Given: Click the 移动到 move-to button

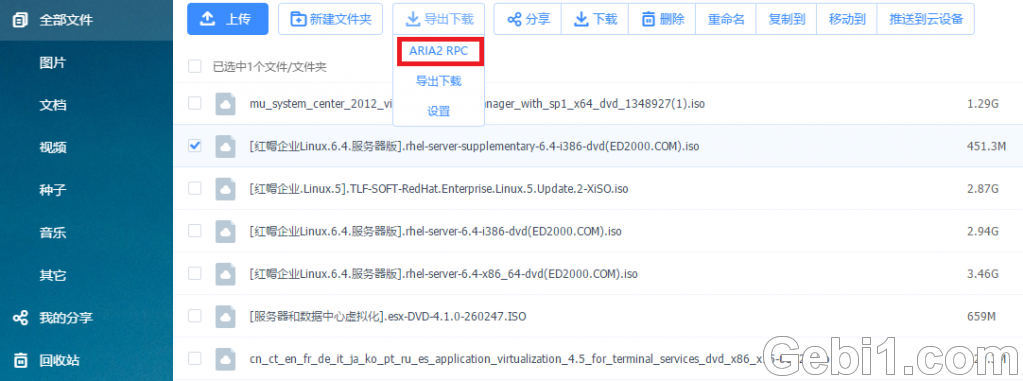Looking at the screenshot, I should [847, 19].
